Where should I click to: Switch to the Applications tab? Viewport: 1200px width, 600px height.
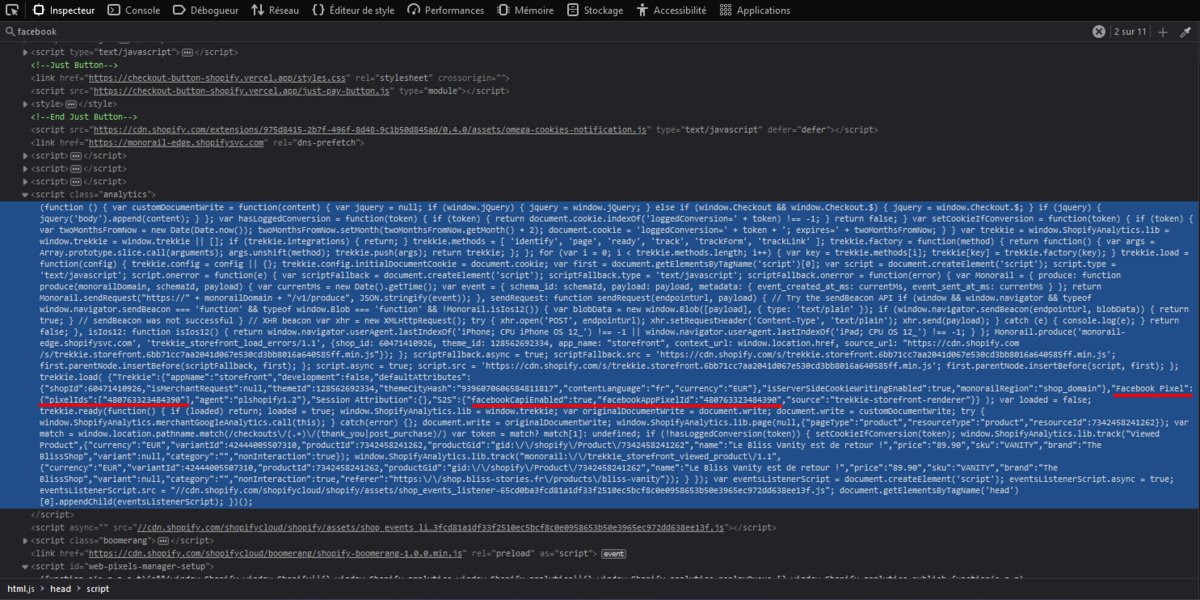(754, 10)
